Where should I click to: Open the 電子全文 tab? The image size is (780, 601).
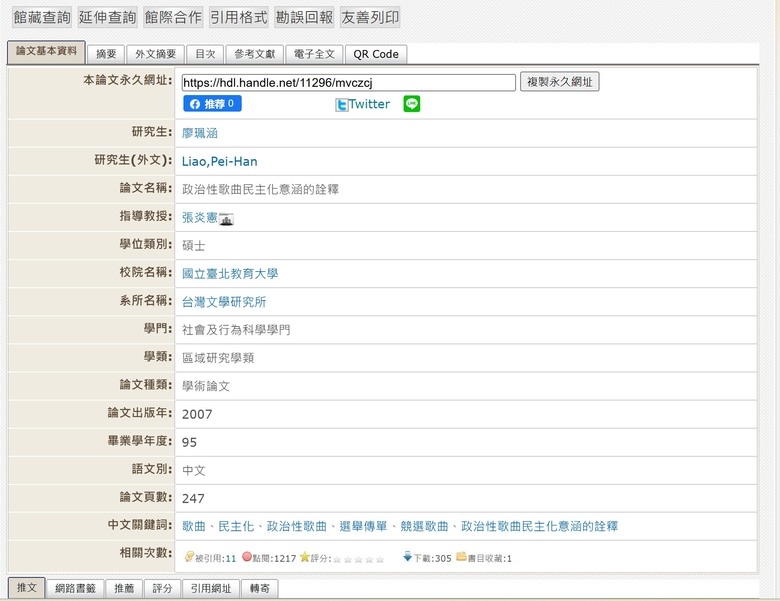[314, 54]
